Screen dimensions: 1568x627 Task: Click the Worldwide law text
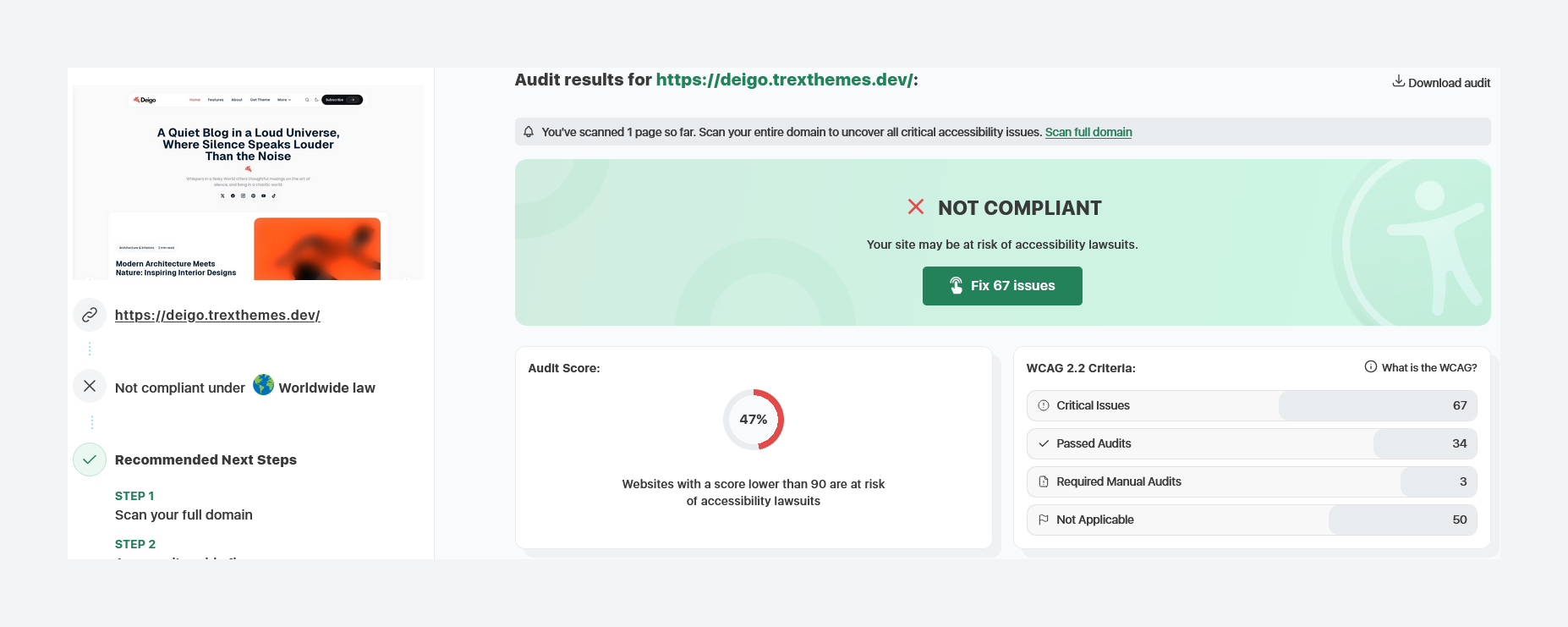(x=327, y=388)
